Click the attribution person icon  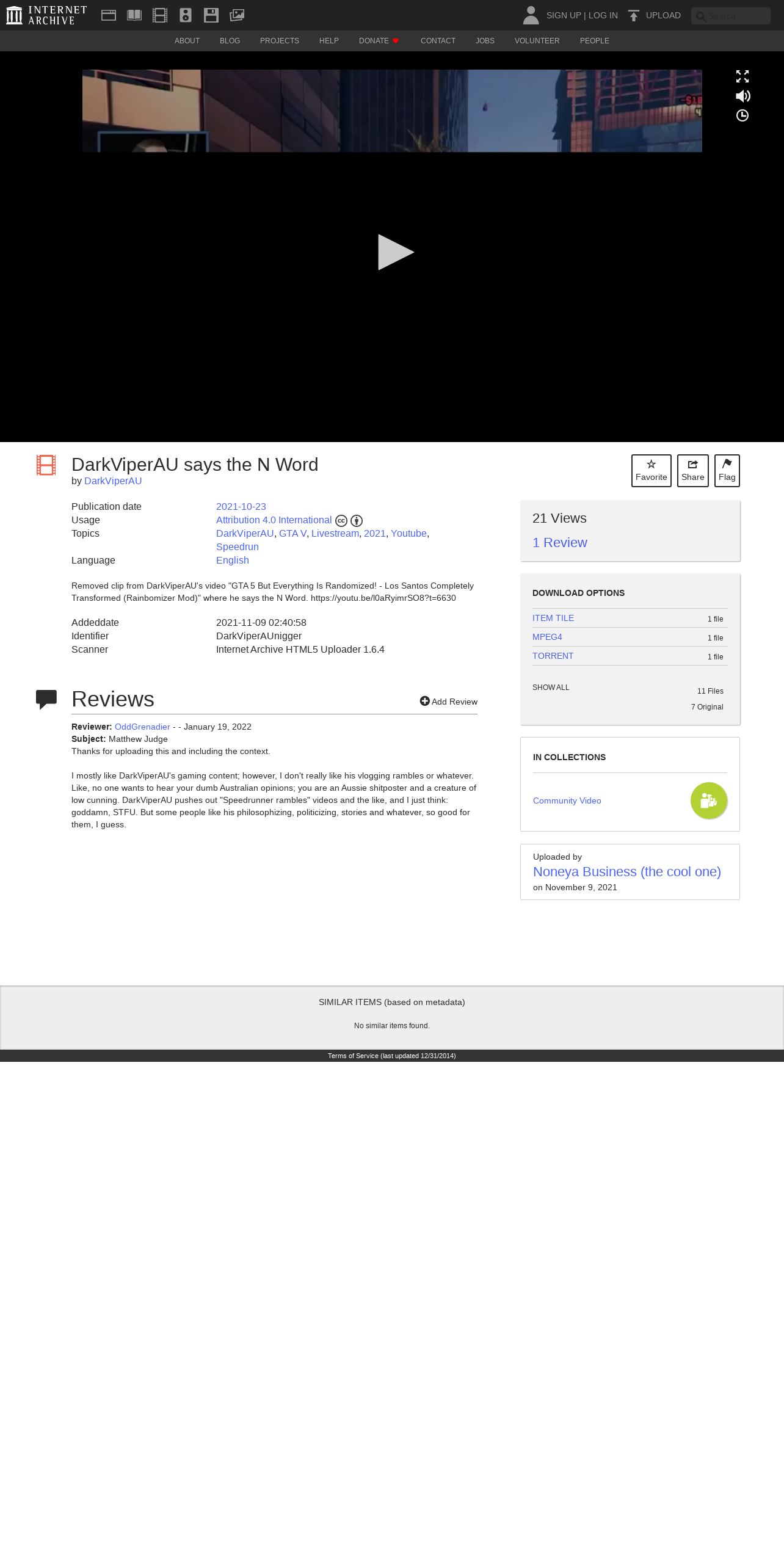pos(357,521)
